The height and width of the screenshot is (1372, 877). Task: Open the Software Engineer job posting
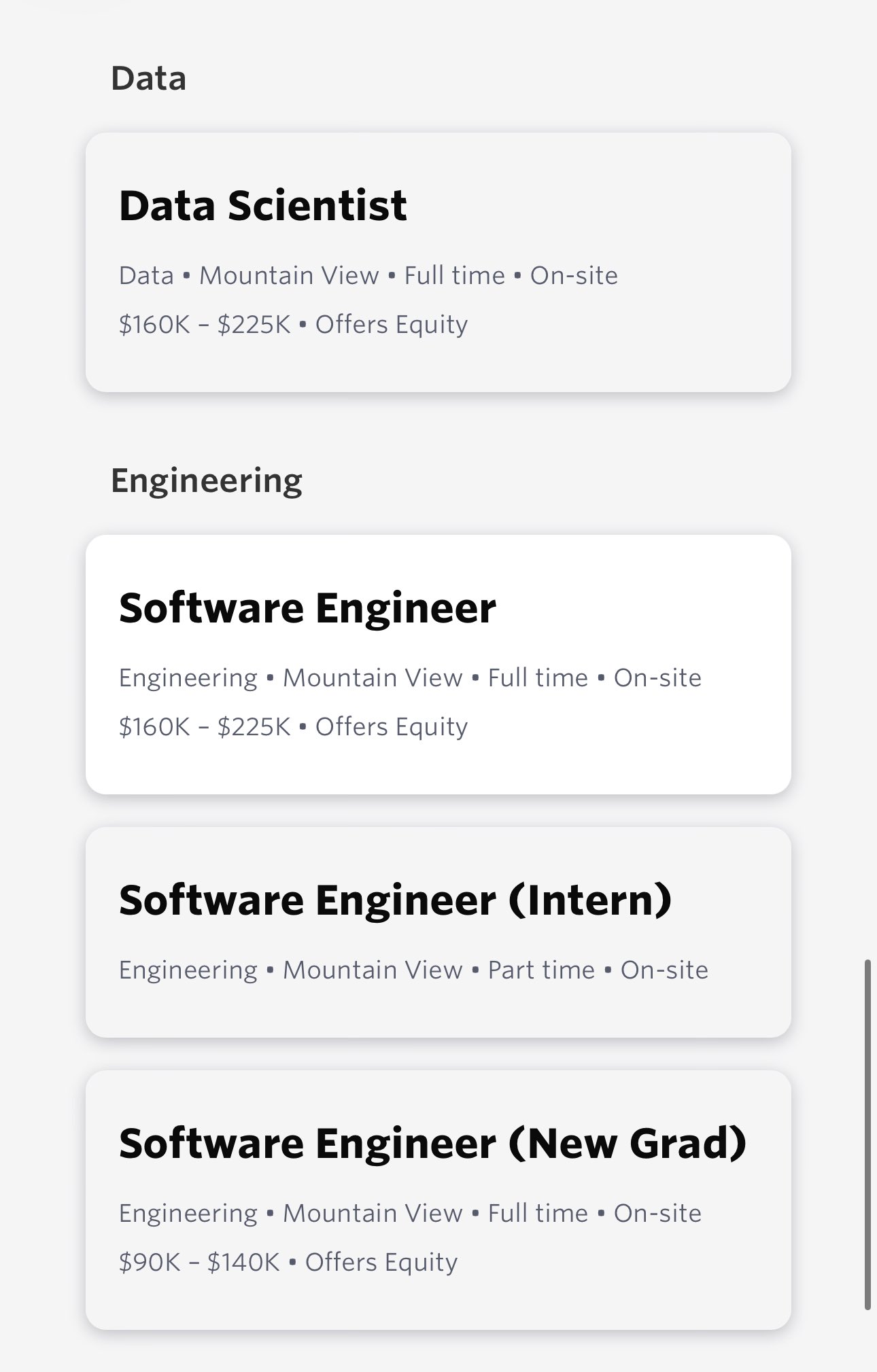pos(307,608)
